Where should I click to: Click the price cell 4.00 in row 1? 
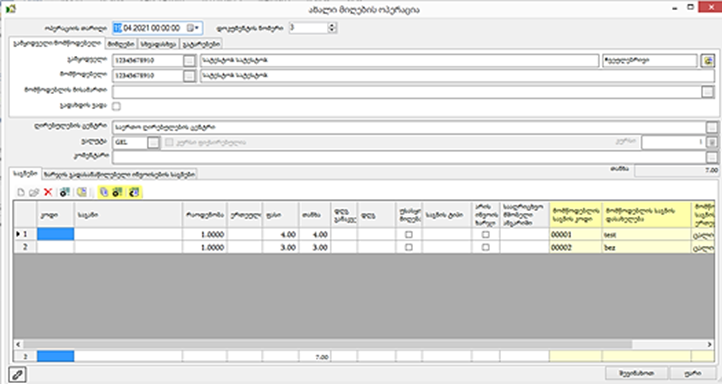pos(280,234)
